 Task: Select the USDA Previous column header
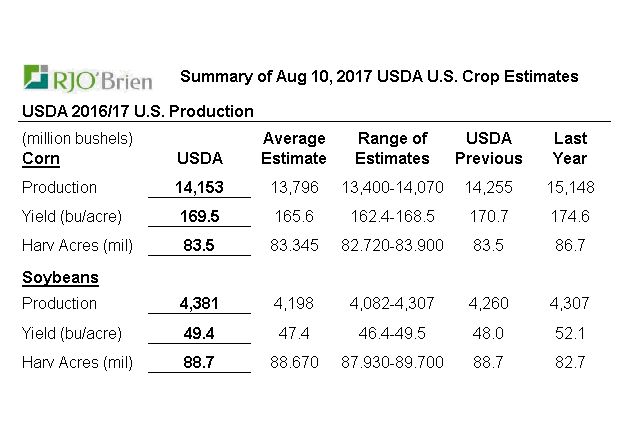489,148
